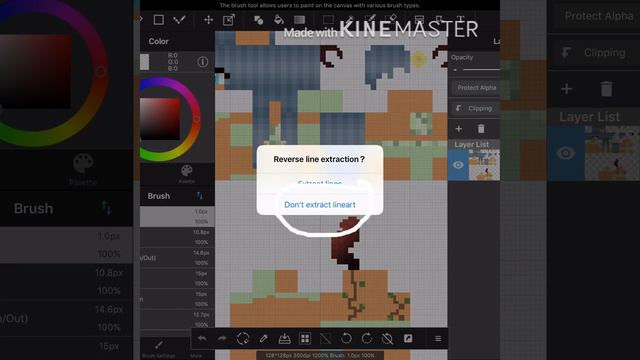Screen dimensions: 640x360
Task: Select the polyline checkmark-shaped tool
Action: coord(180,20)
